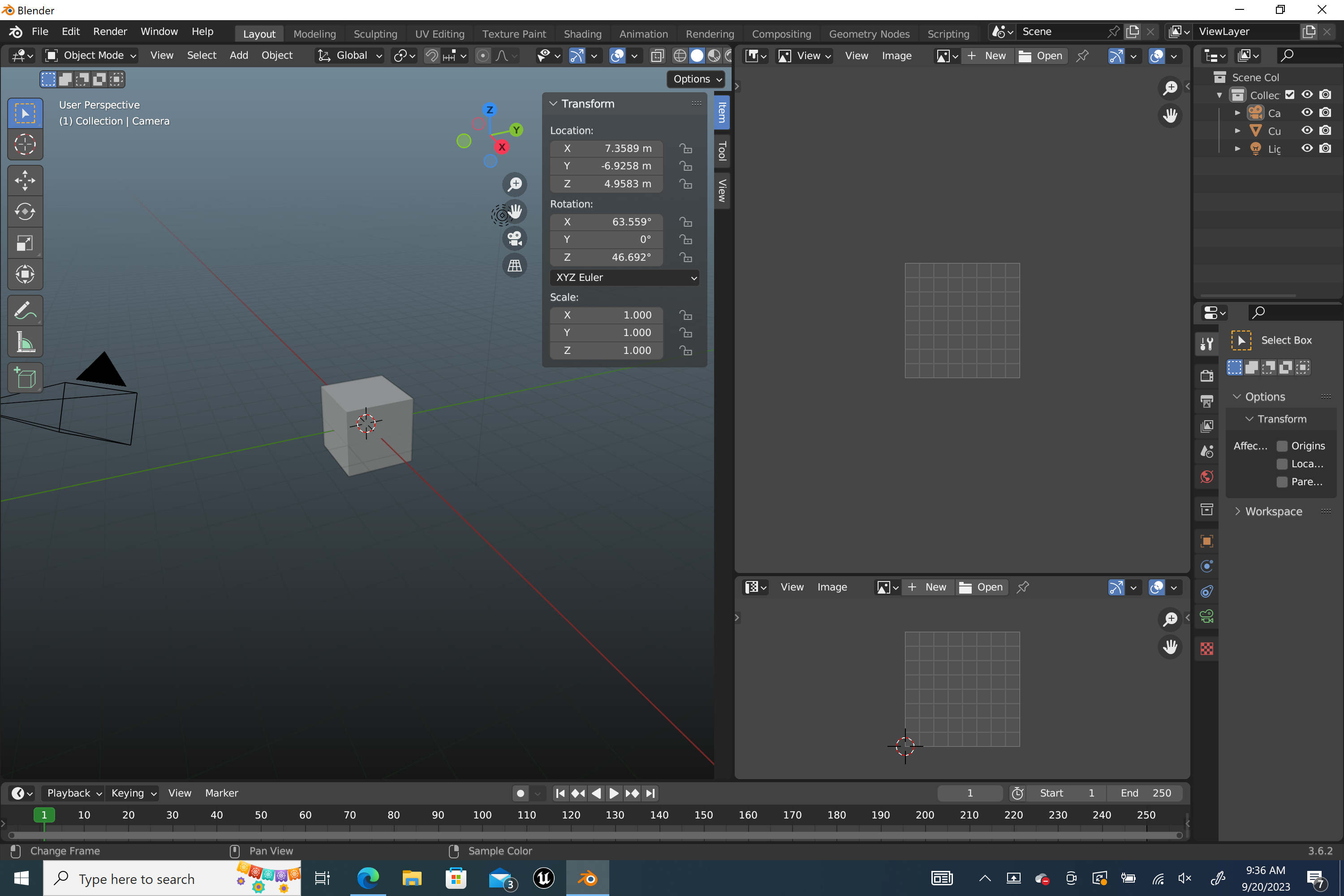Click the Z axis on navigation gizmo

tap(489, 110)
